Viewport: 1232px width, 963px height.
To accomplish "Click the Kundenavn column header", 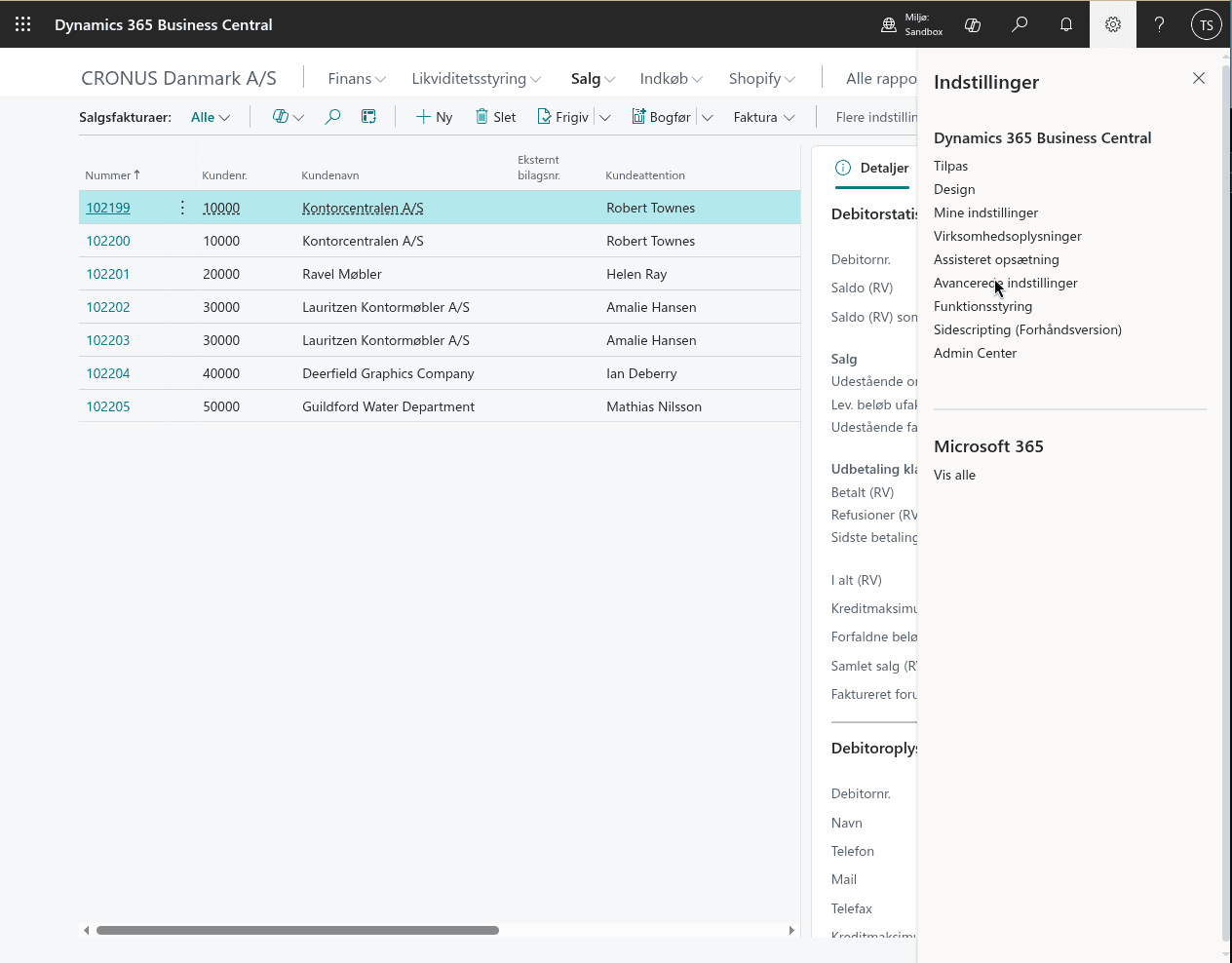I will [x=330, y=175].
